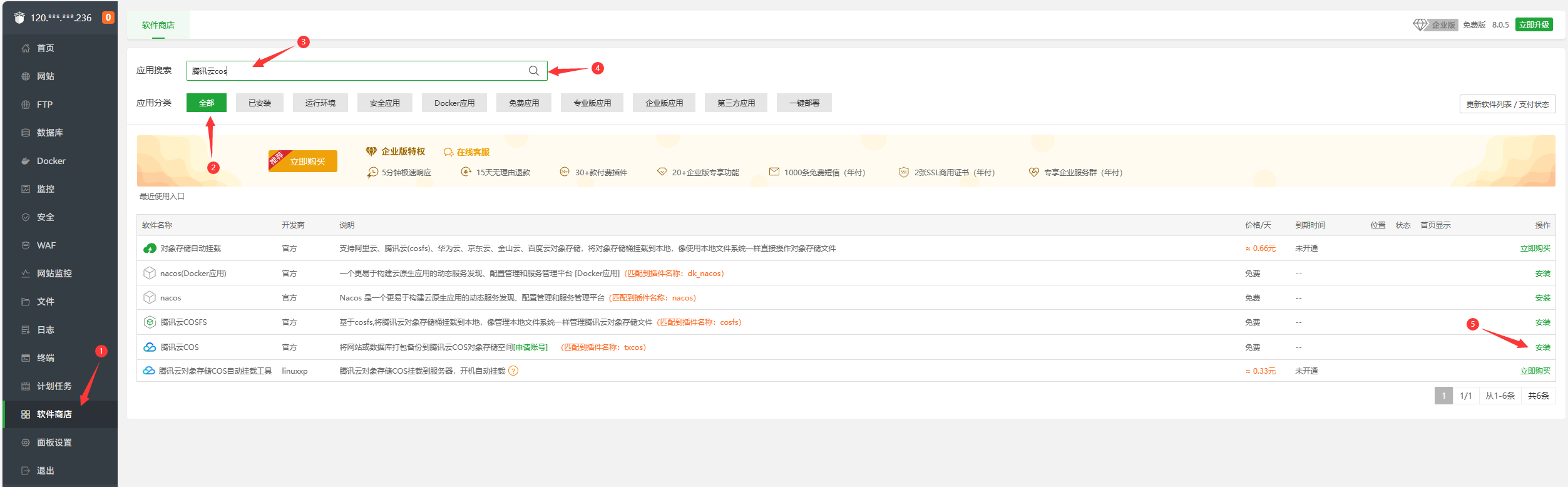This screenshot has width=1568, height=487.
Task: Click the 企业版特权 diamond icon
Action: tap(371, 151)
